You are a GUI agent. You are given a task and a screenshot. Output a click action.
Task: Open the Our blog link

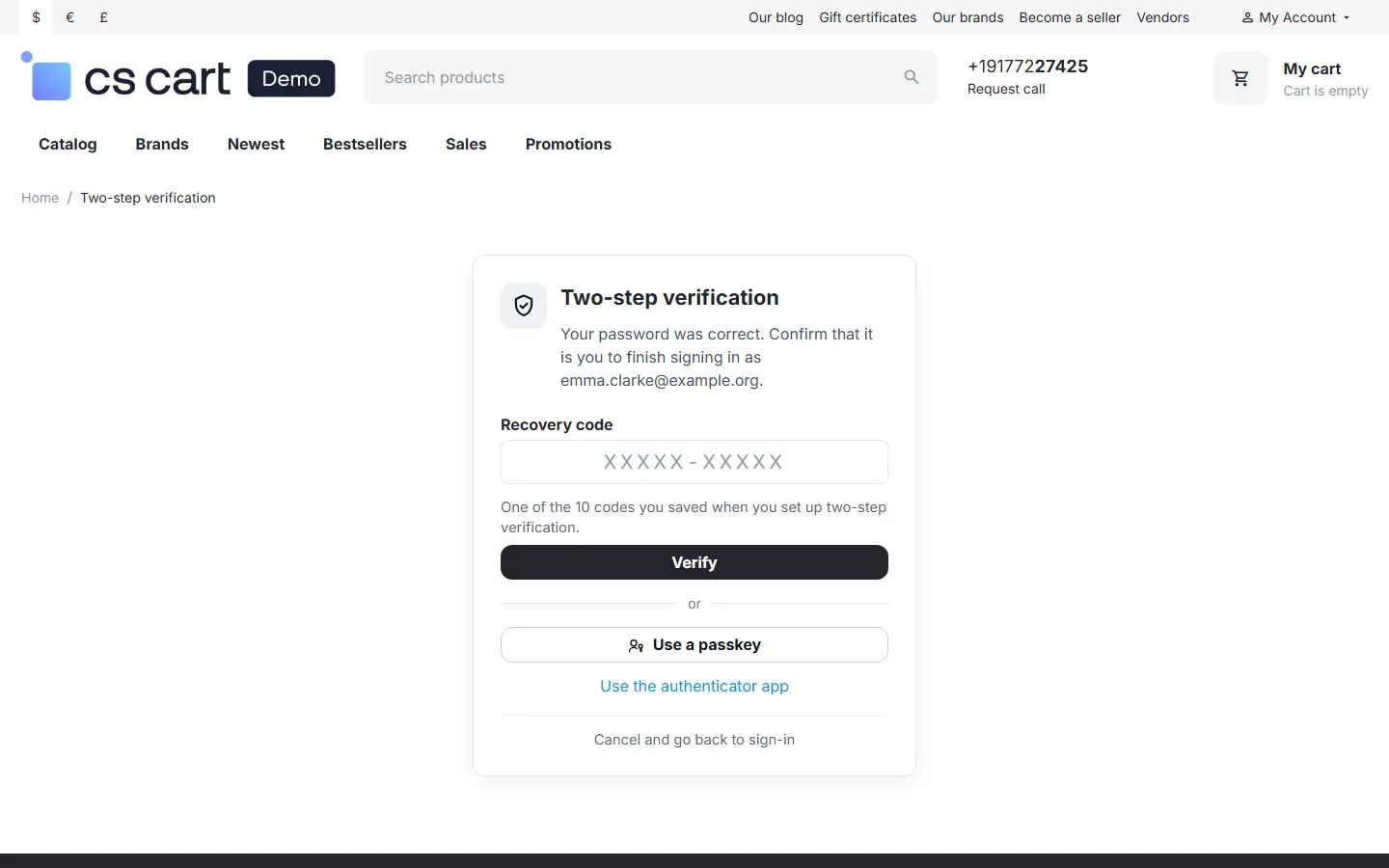coord(776,17)
